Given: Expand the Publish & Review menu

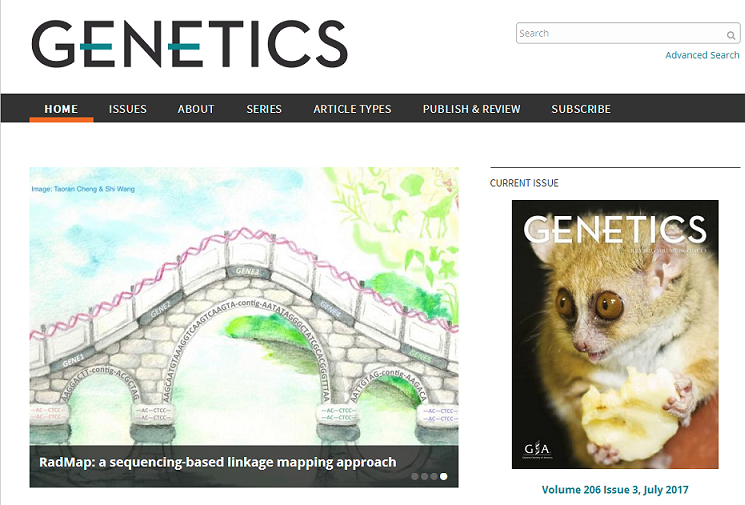Looking at the screenshot, I should (471, 109).
